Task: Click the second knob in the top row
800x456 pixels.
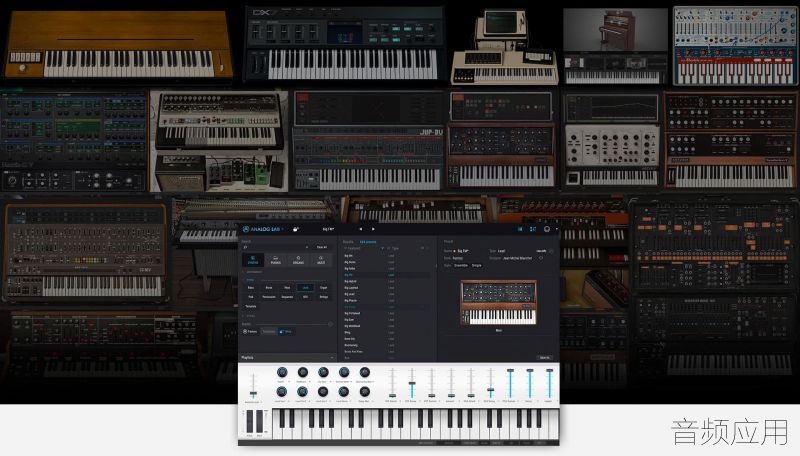Action: (303, 372)
